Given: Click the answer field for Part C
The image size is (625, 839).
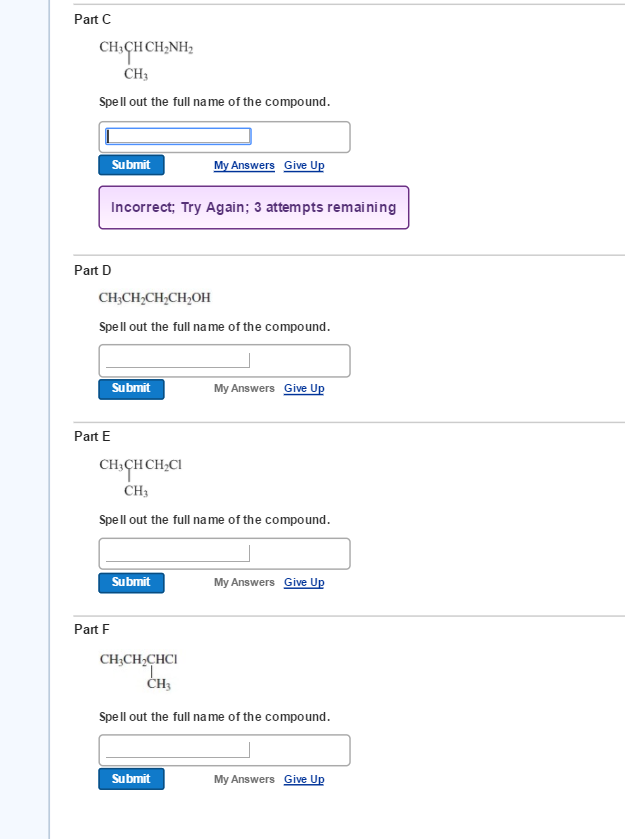Looking at the screenshot, I should tap(177, 135).
